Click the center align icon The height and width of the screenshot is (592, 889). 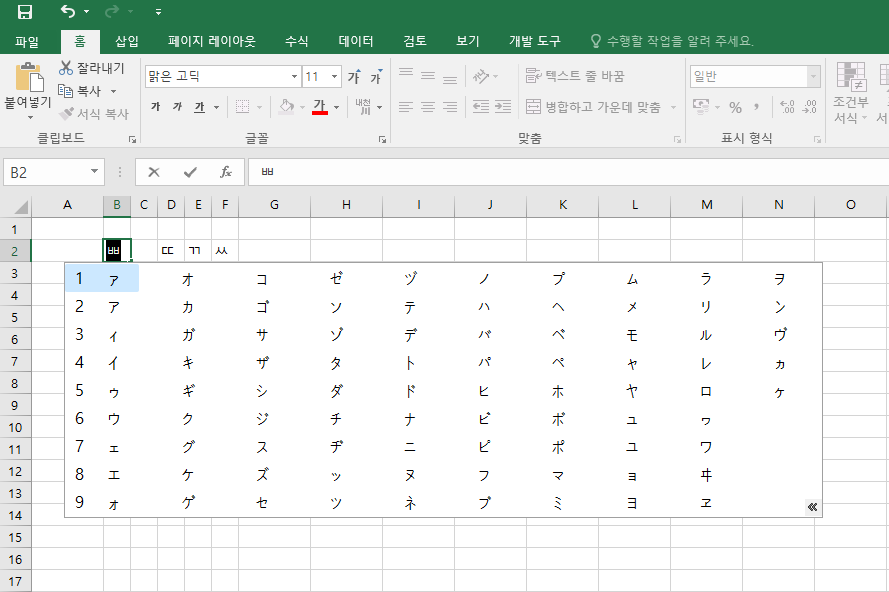tap(428, 107)
